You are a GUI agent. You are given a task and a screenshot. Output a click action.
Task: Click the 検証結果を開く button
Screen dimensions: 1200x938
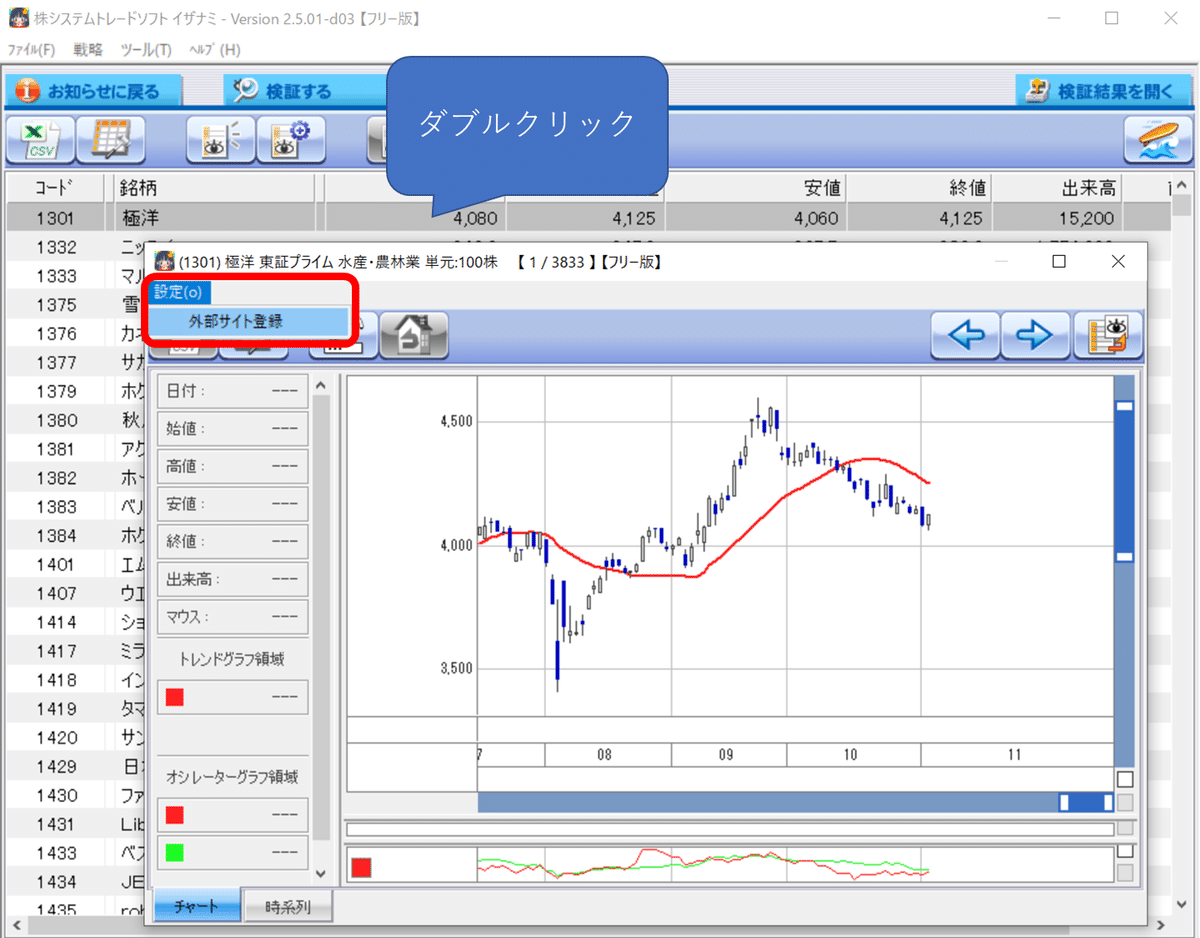tap(1105, 89)
